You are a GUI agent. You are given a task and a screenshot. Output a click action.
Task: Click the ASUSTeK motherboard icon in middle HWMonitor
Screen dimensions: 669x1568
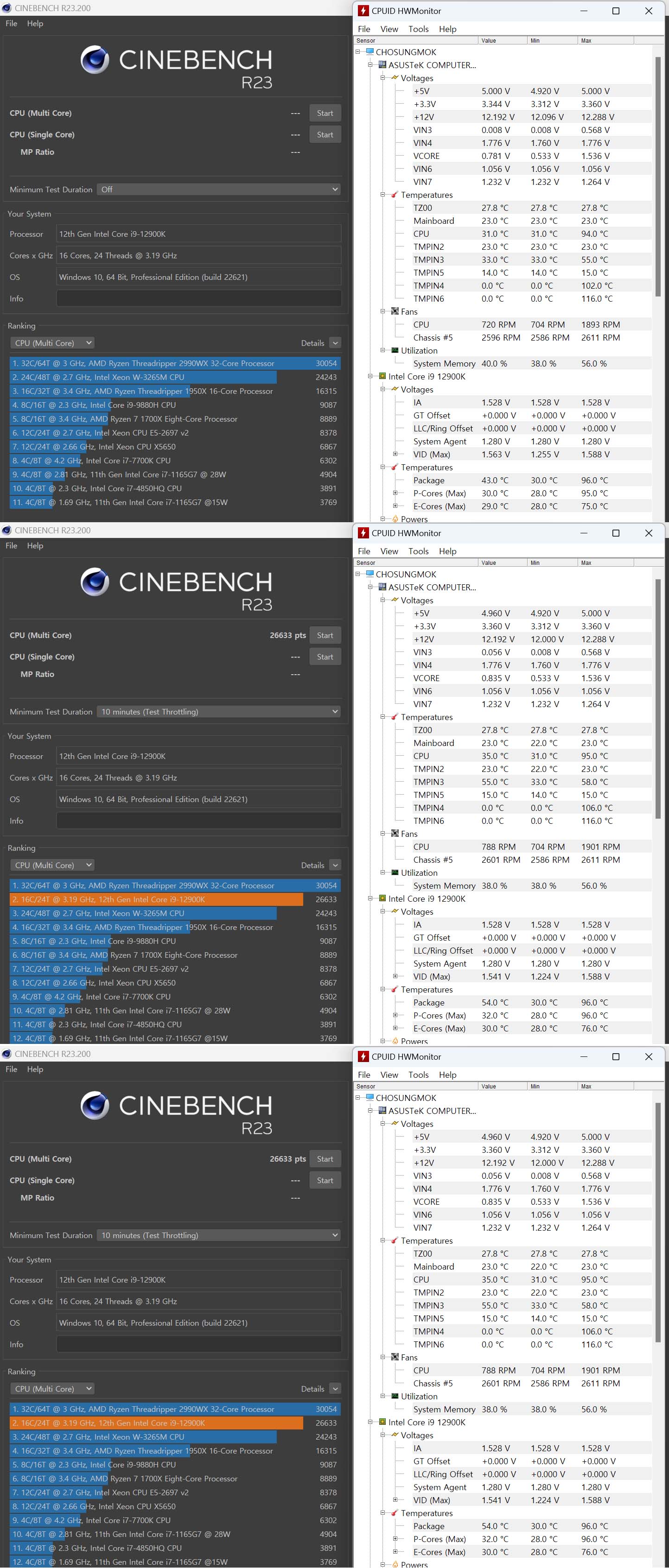[382, 587]
